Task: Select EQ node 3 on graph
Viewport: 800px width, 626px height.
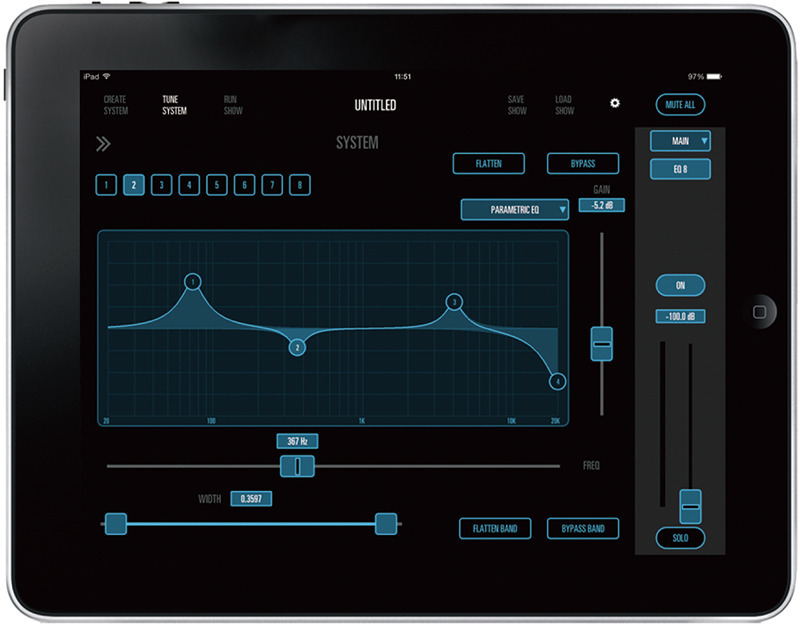Action: point(454,302)
